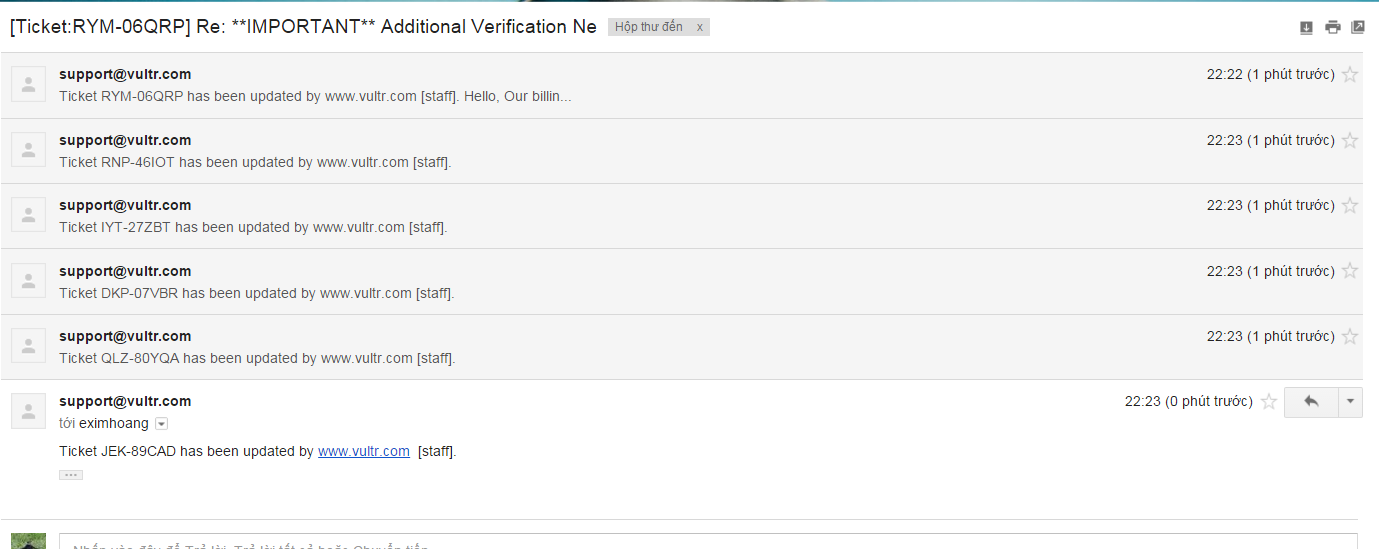
Task: Star the expanded Ticket JEK-89CAD message
Action: (x=1269, y=401)
